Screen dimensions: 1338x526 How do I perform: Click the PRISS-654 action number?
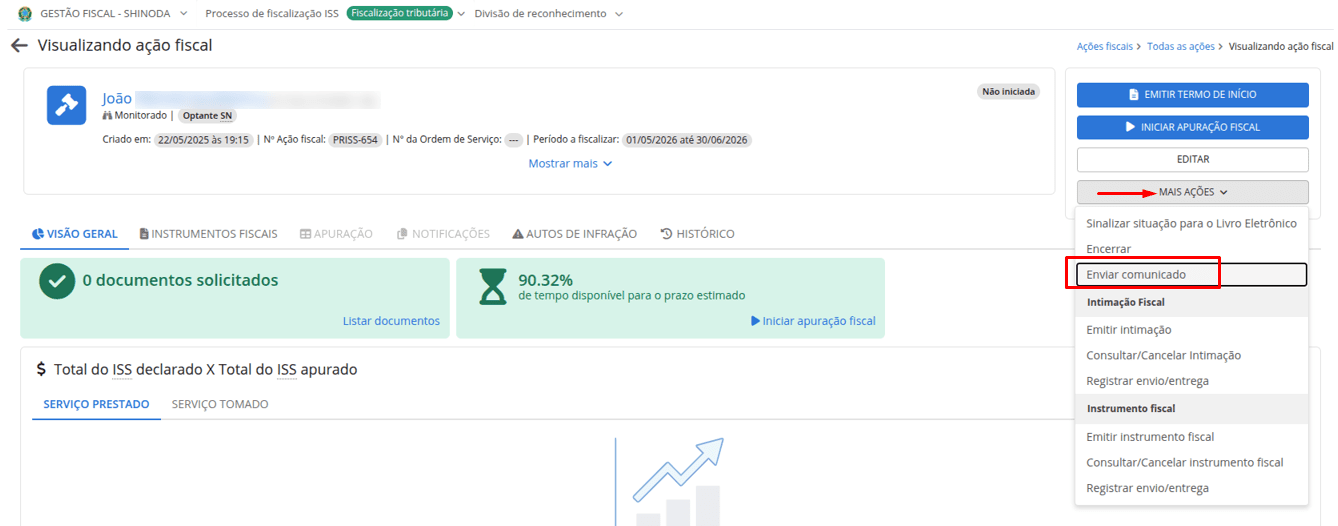click(x=355, y=140)
